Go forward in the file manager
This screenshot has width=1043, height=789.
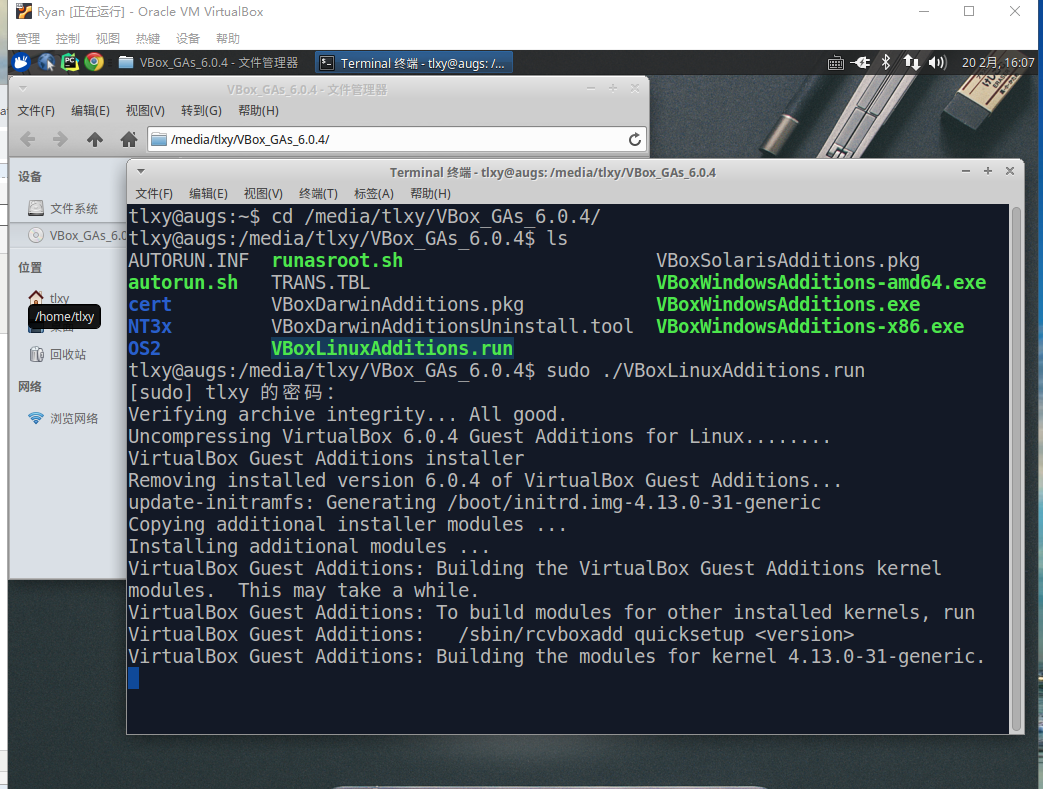tap(60, 139)
